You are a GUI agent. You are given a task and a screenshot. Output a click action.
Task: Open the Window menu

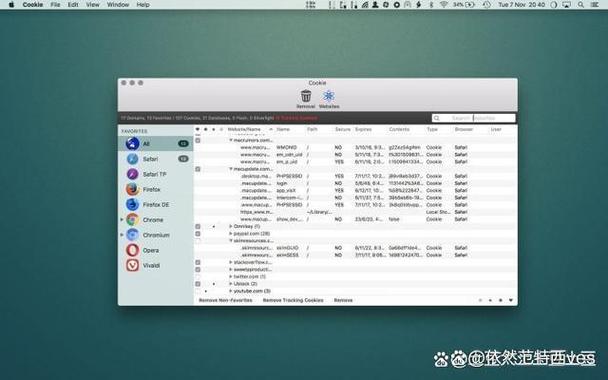pyautogui.click(x=118, y=5)
